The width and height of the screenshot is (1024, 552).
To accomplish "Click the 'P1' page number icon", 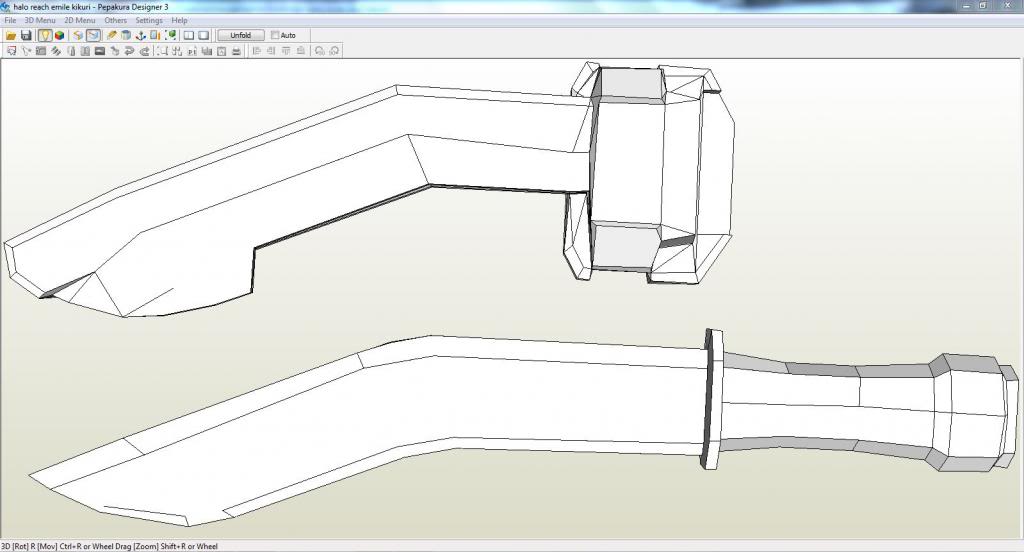I will click(192, 51).
